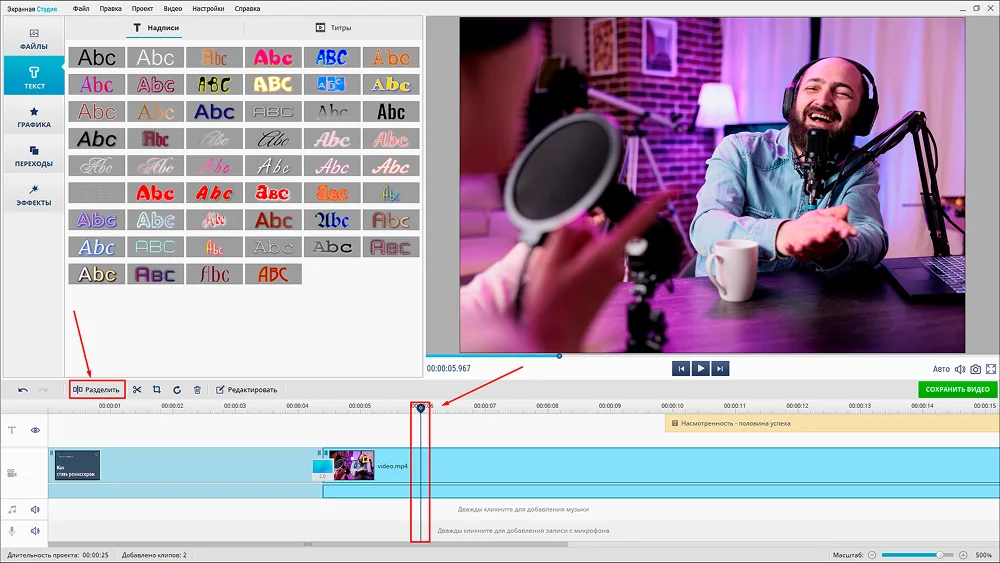Toggle fullscreen preview icon
Viewport: 1000px width, 563px height.
(x=991, y=369)
